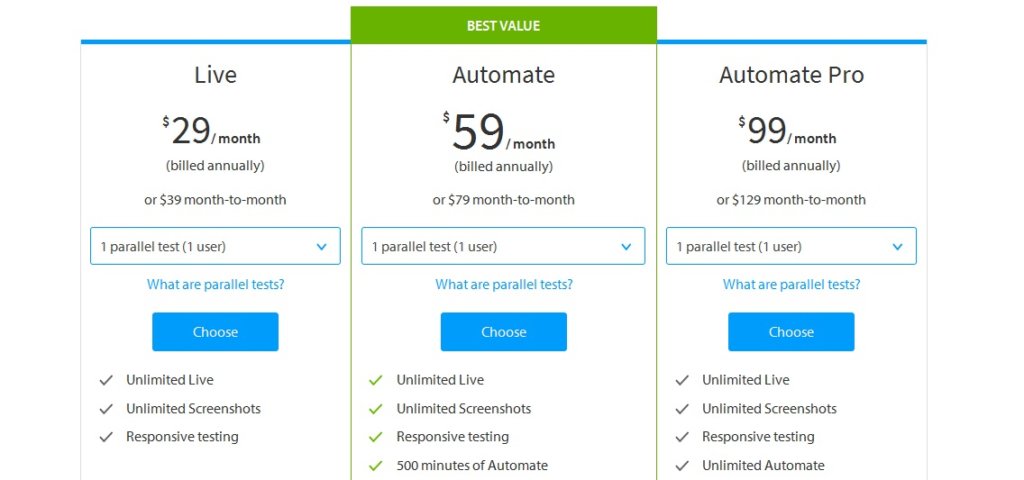1024x480 pixels.
Task: Click checkmark next to Live plan's Unlimited Screenshots
Action: point(106,409)
